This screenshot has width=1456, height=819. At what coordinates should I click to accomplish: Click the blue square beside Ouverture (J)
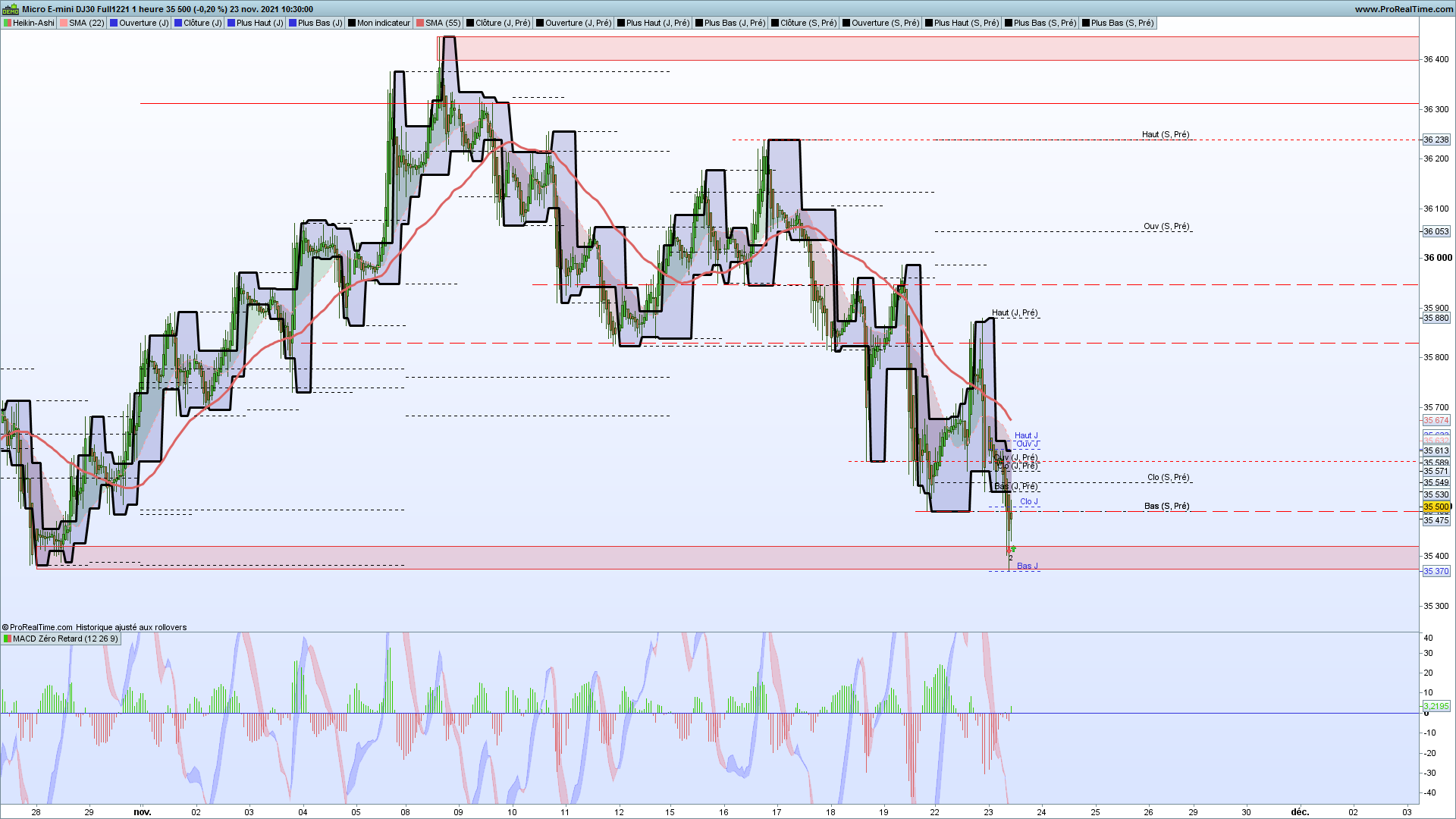pos(114,23)
